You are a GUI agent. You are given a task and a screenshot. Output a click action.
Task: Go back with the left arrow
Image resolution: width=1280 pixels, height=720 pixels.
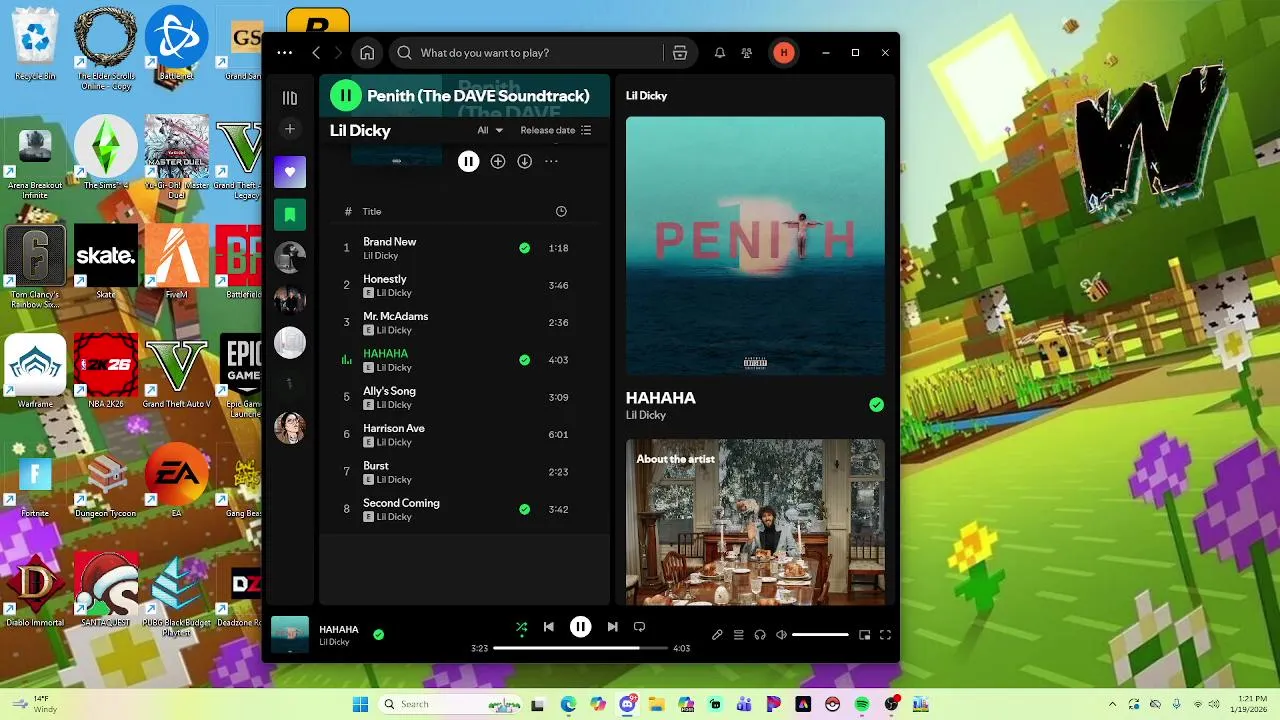tap(316, 53)
